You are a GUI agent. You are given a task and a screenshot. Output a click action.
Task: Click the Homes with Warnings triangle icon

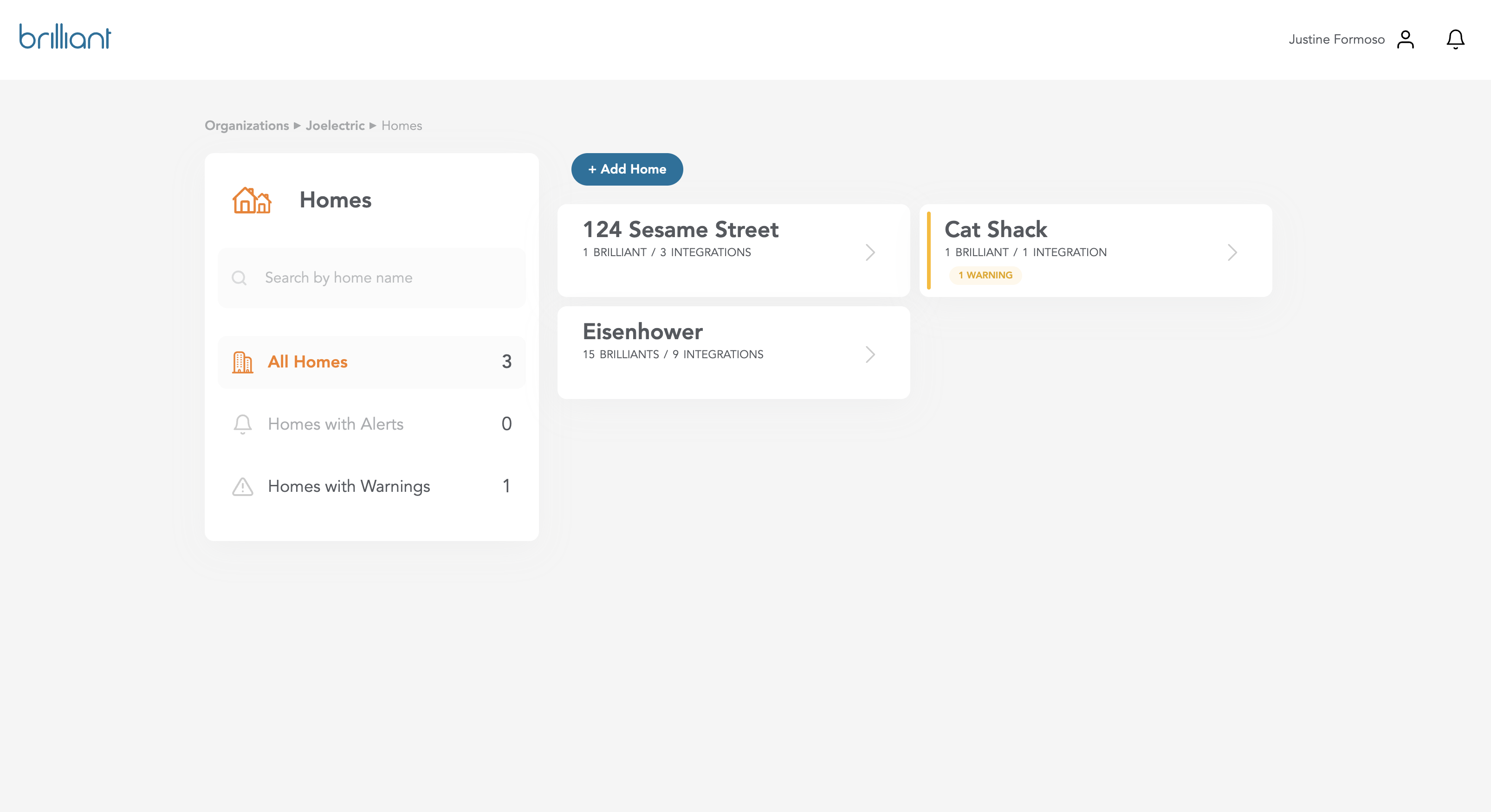tap(242, 487)
